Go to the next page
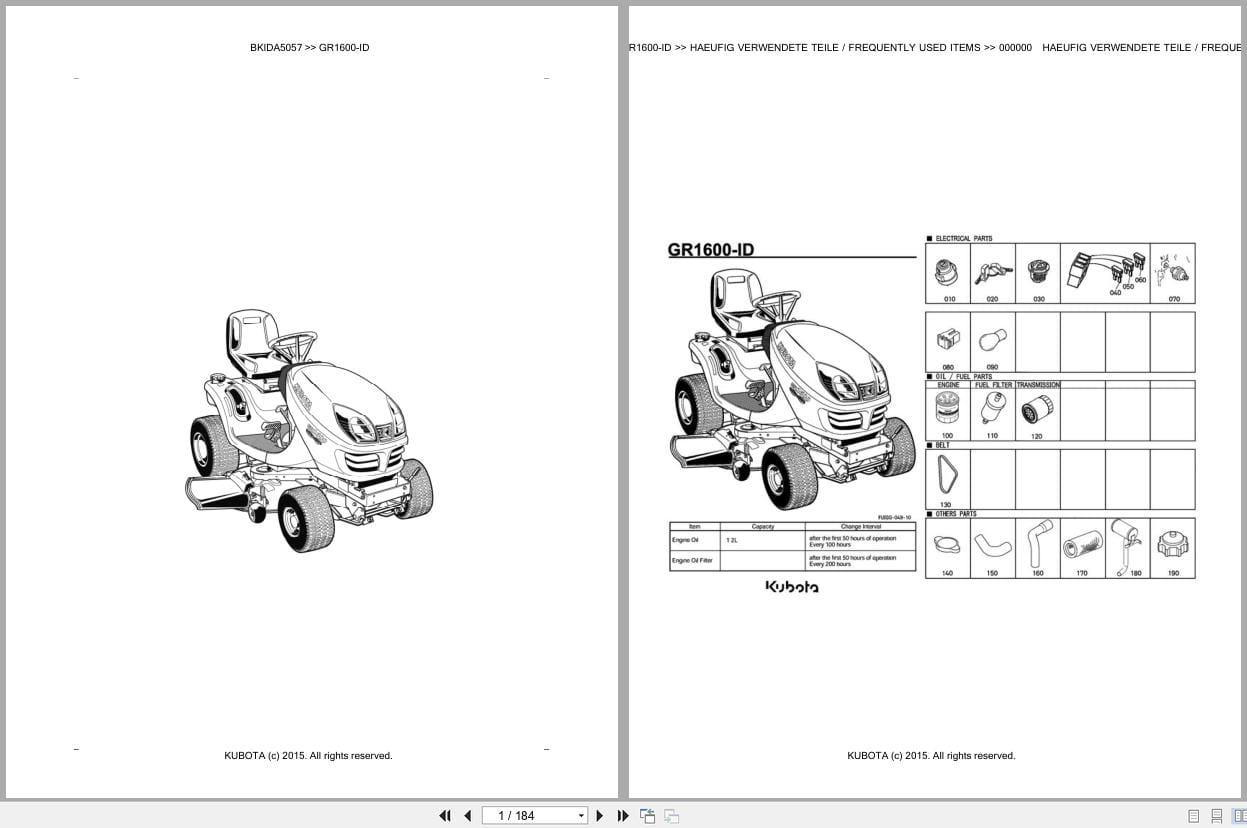This screenshot has height=828, width=1247. pyautogui.click(x=600, y=816)
